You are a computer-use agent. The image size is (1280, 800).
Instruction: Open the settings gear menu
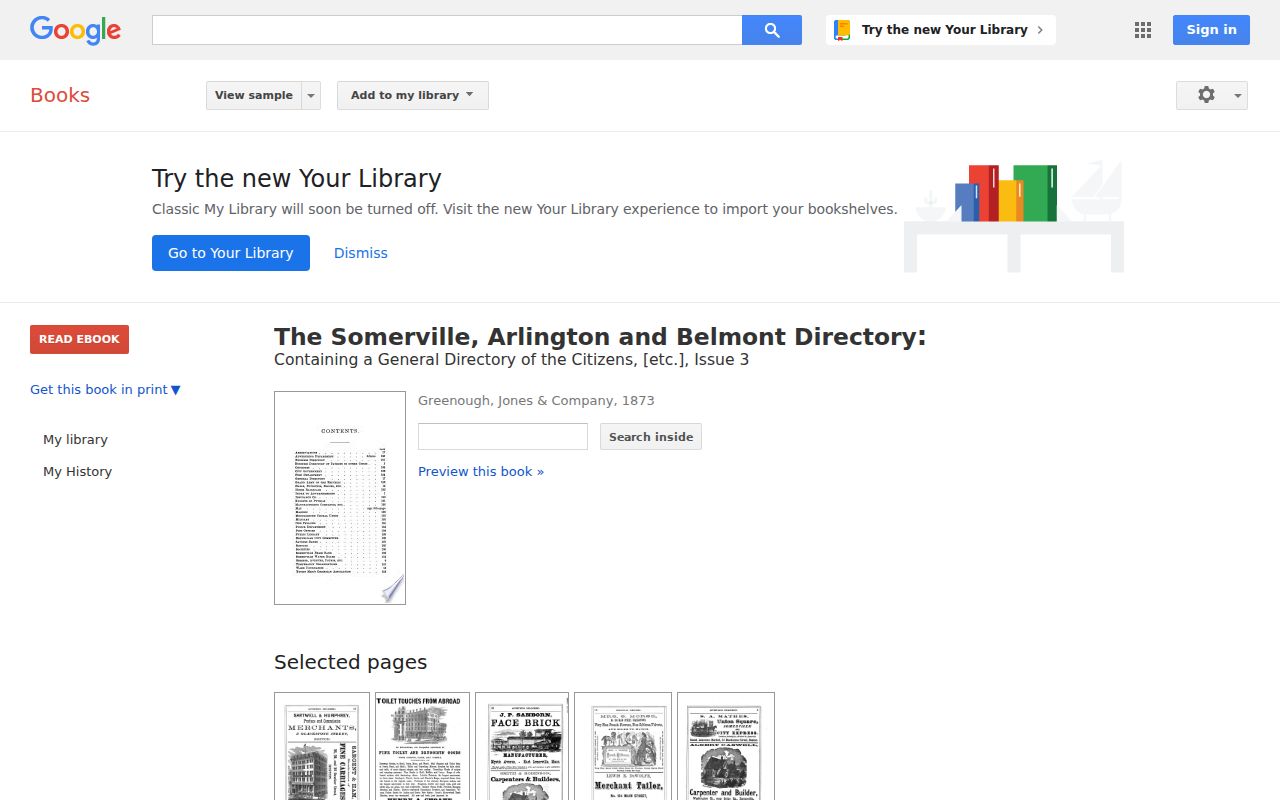coord(1212,95)
